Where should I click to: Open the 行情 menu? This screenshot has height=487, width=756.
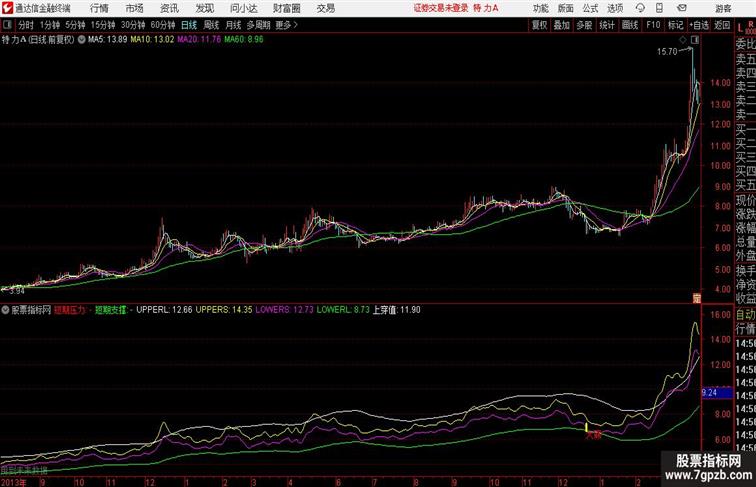99,8
